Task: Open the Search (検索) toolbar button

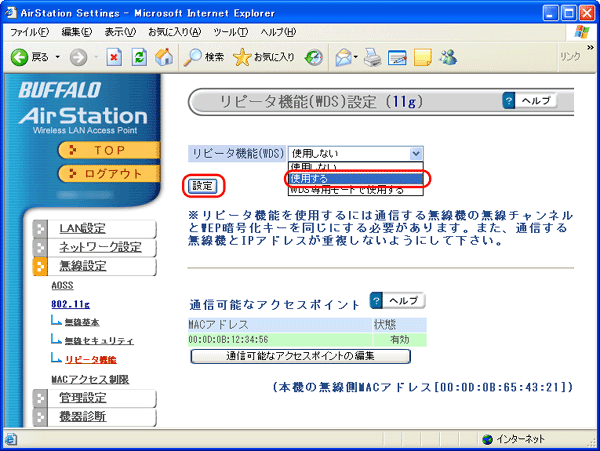Action: (x=204, y=56)
